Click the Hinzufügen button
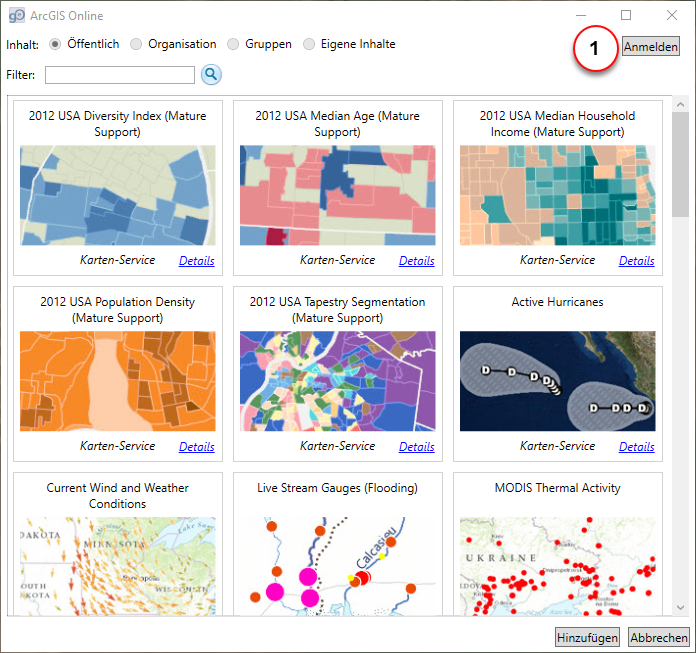The height and width of the screenshot is (653, 696). (587, 637)
